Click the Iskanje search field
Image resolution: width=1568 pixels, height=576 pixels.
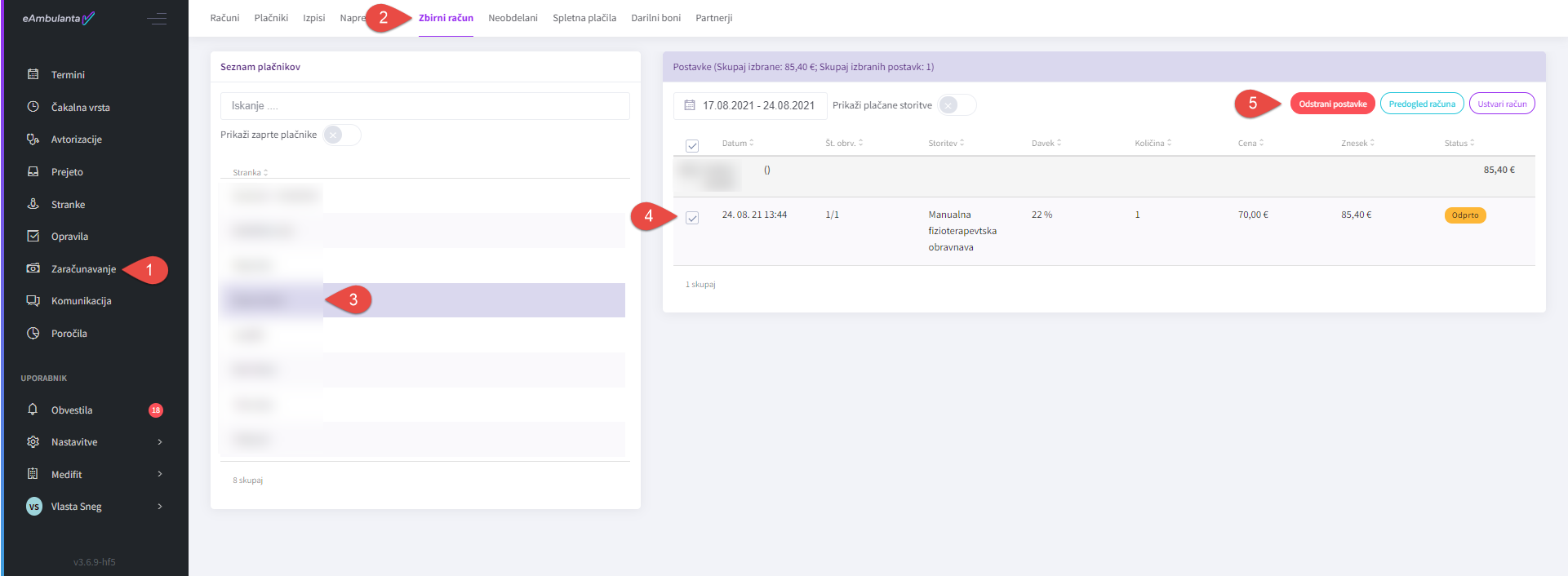424,106
